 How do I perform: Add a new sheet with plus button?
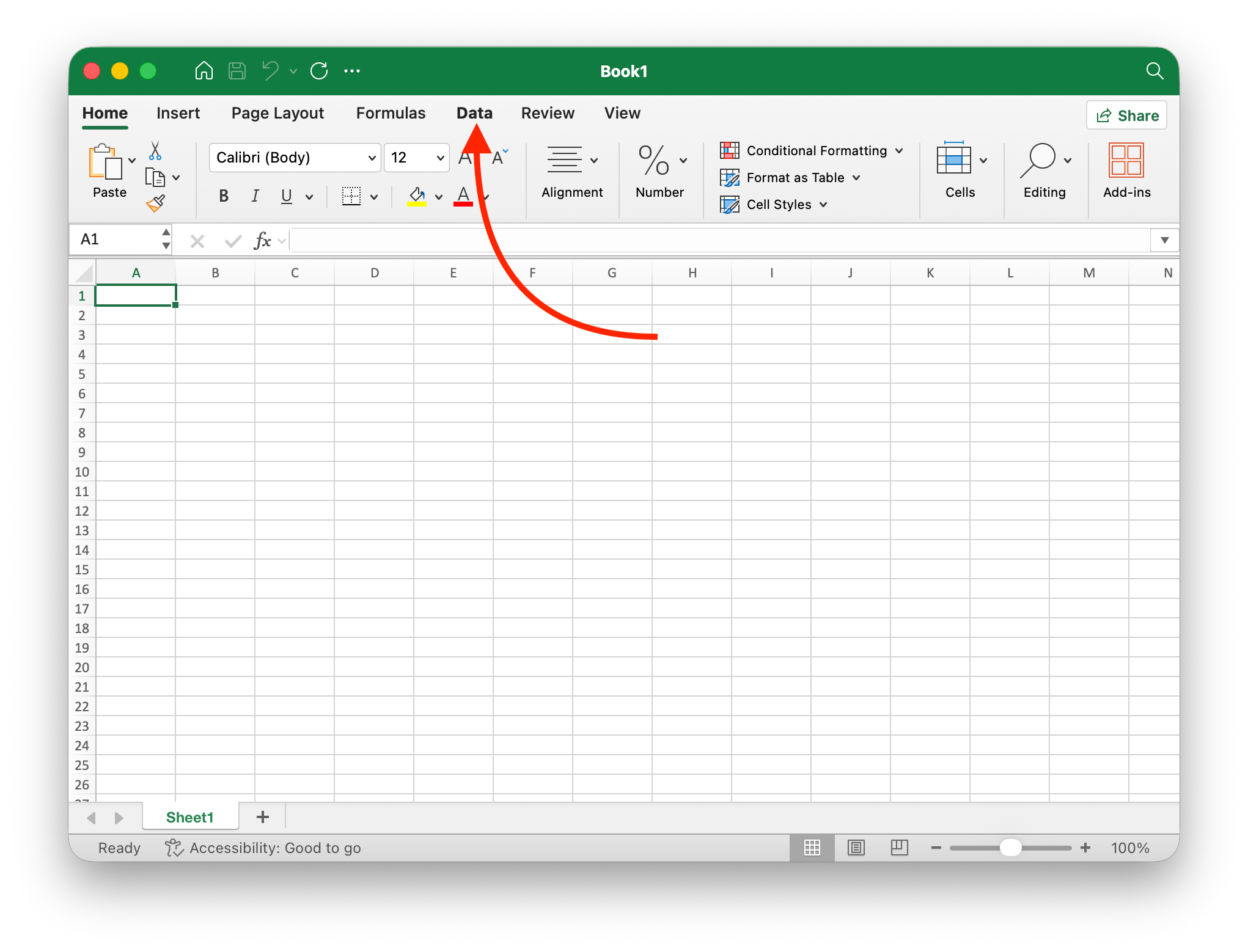(x=262, y=817)
